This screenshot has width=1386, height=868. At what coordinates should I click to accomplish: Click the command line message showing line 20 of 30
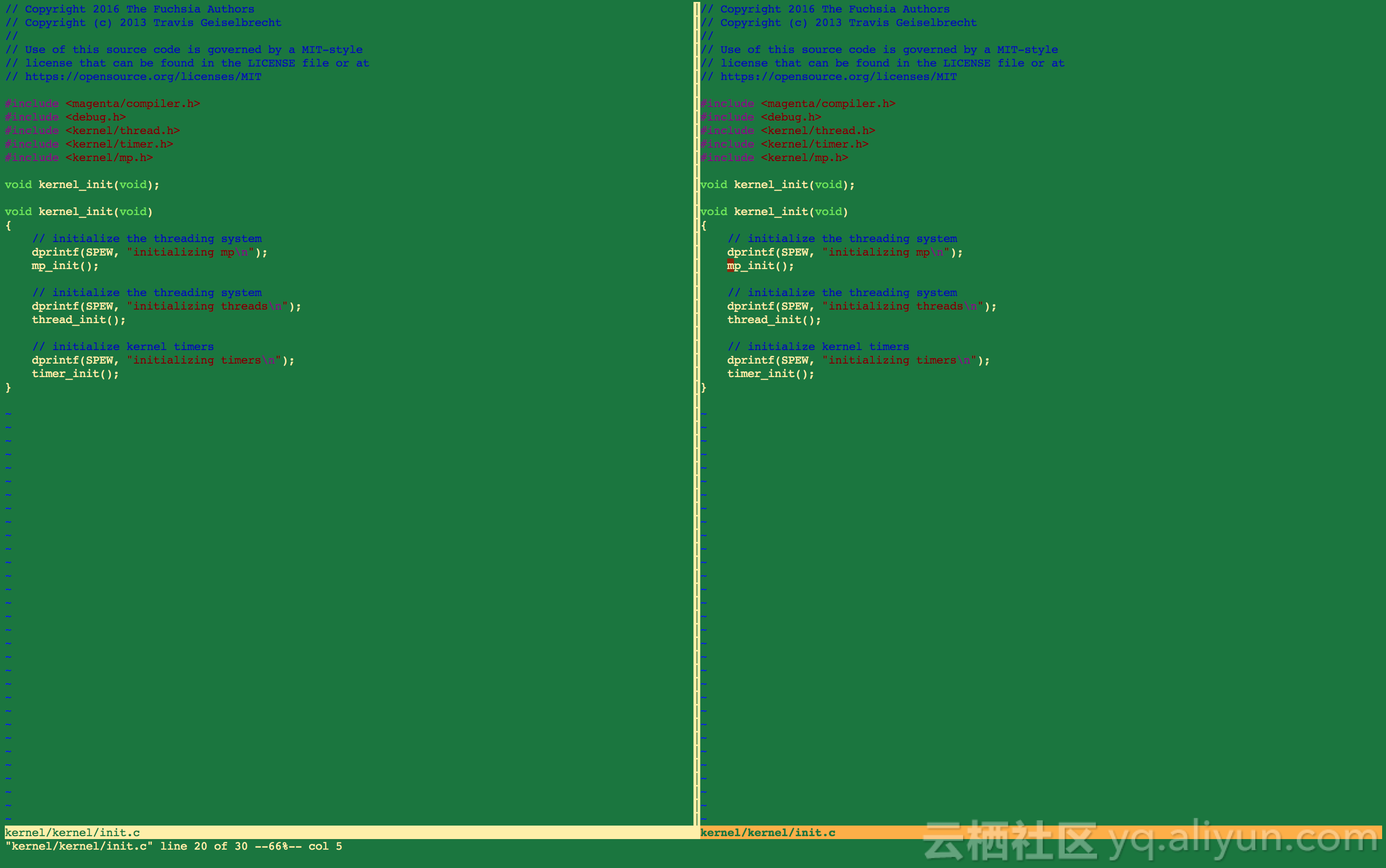click(x=174, y=846)
